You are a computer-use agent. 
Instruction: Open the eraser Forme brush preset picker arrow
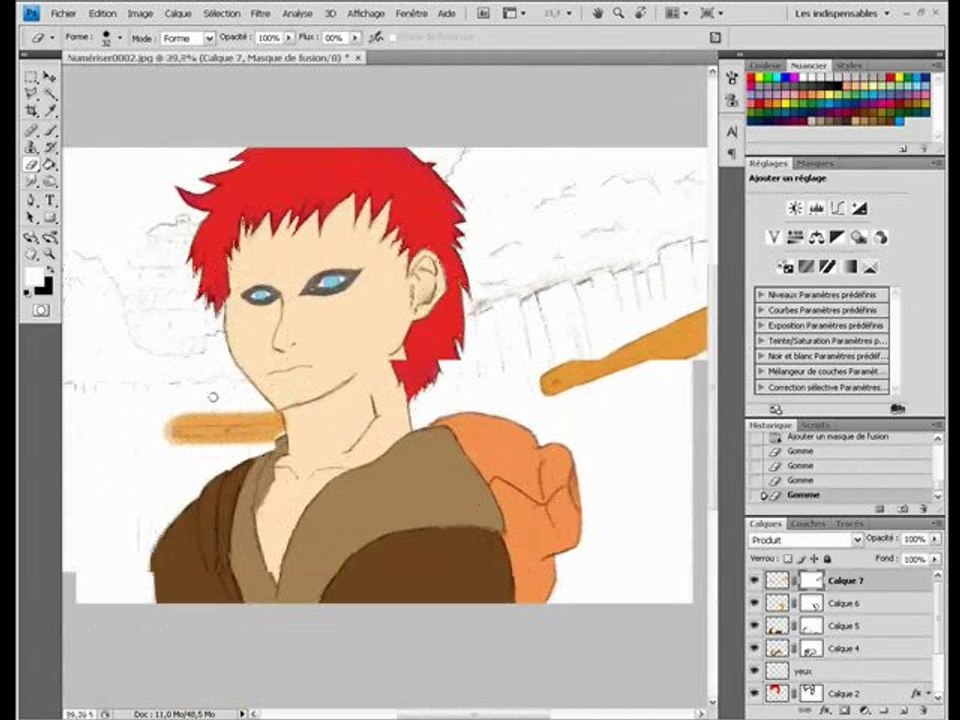pyautogui.click(x=119, y=38)
